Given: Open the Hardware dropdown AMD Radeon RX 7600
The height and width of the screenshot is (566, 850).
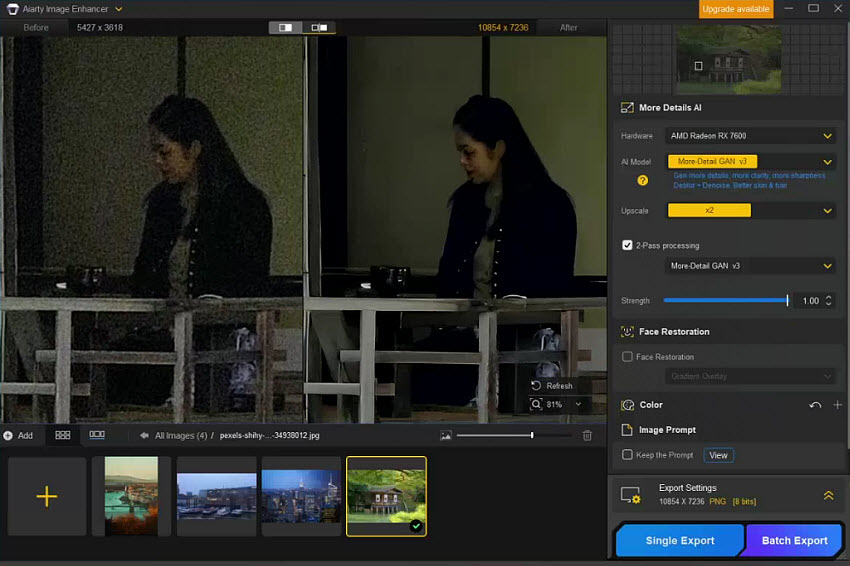Looking at the screenshot, I should [x=751, y=136].
